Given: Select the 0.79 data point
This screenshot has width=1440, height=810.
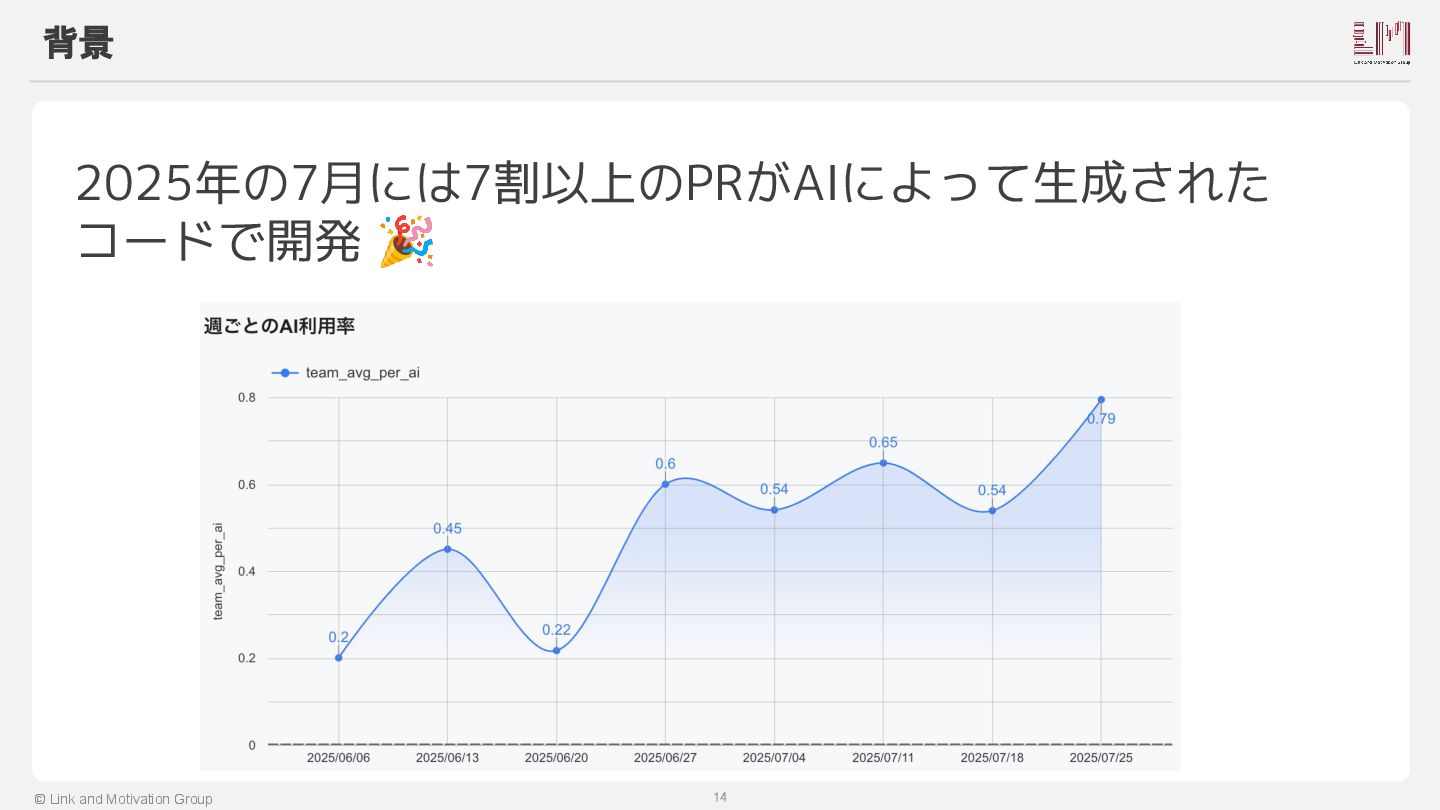Looking at the screenshot, I should 1101,400.
